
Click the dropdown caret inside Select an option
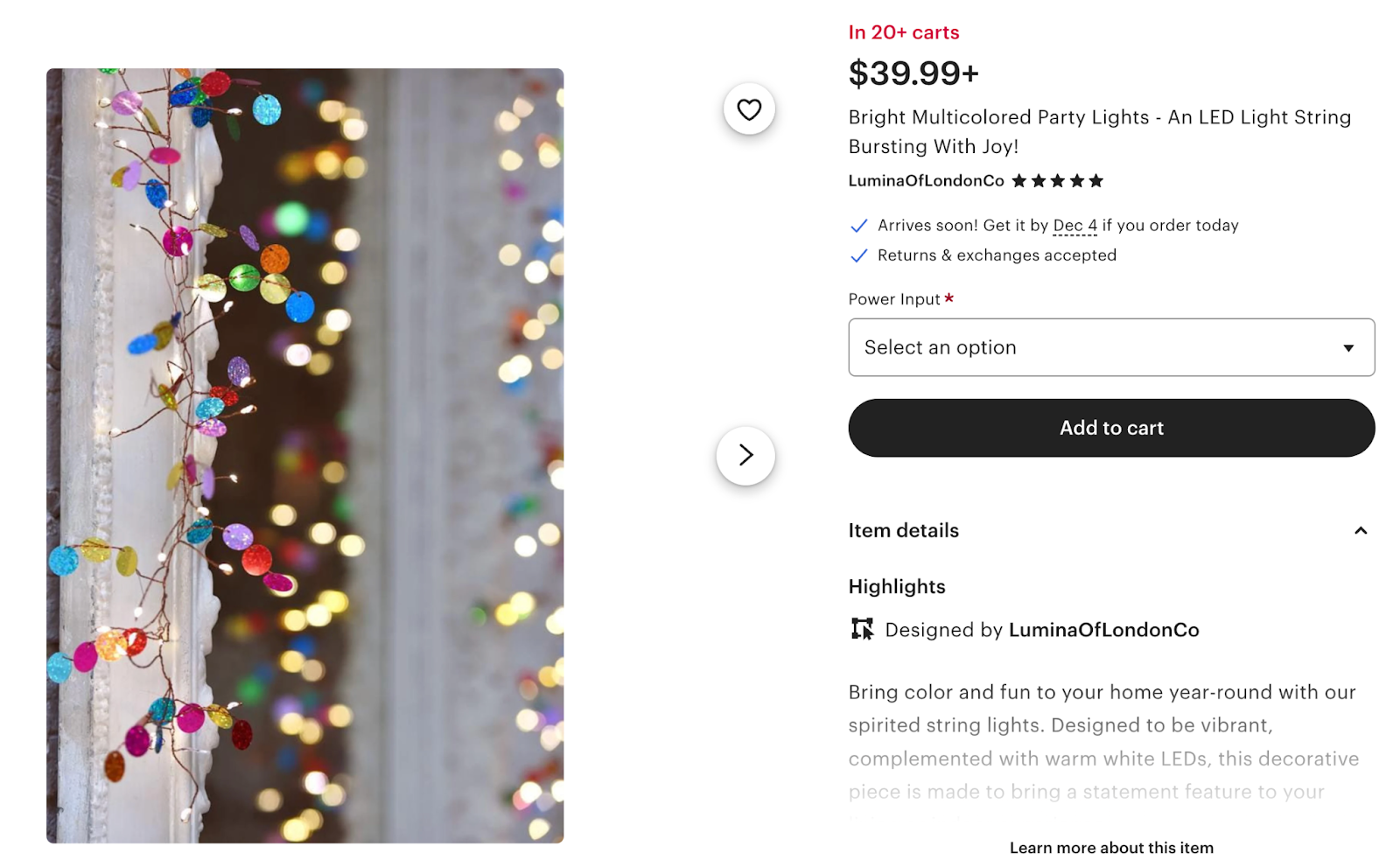coord(1348,347)
